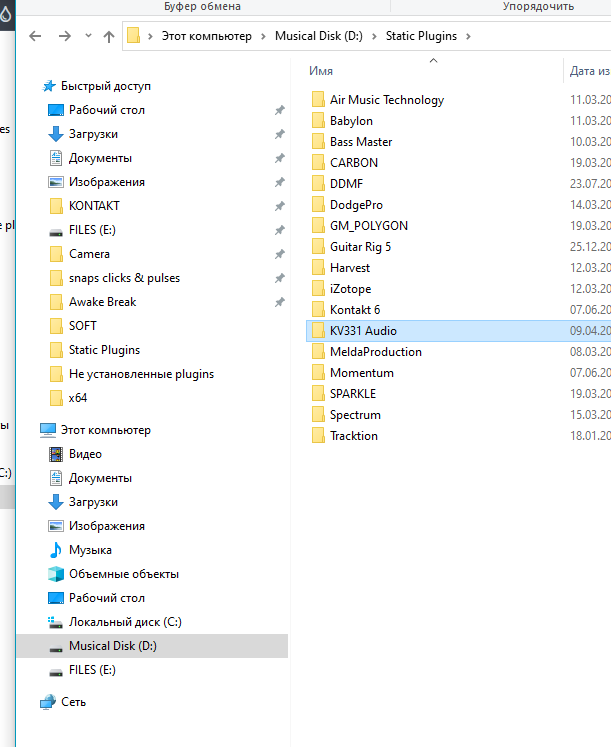Select Быстрый доступ in the navigation pane
Image resolution: width=611 pixels, height=747 pixels.
106,86
